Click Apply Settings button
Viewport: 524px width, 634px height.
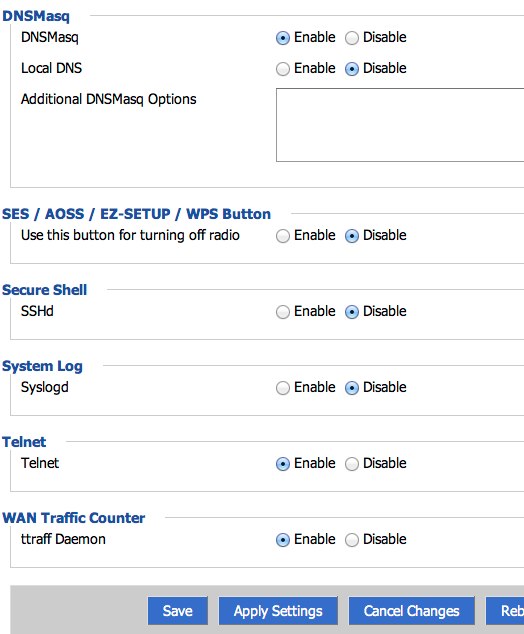coord(278,611)
